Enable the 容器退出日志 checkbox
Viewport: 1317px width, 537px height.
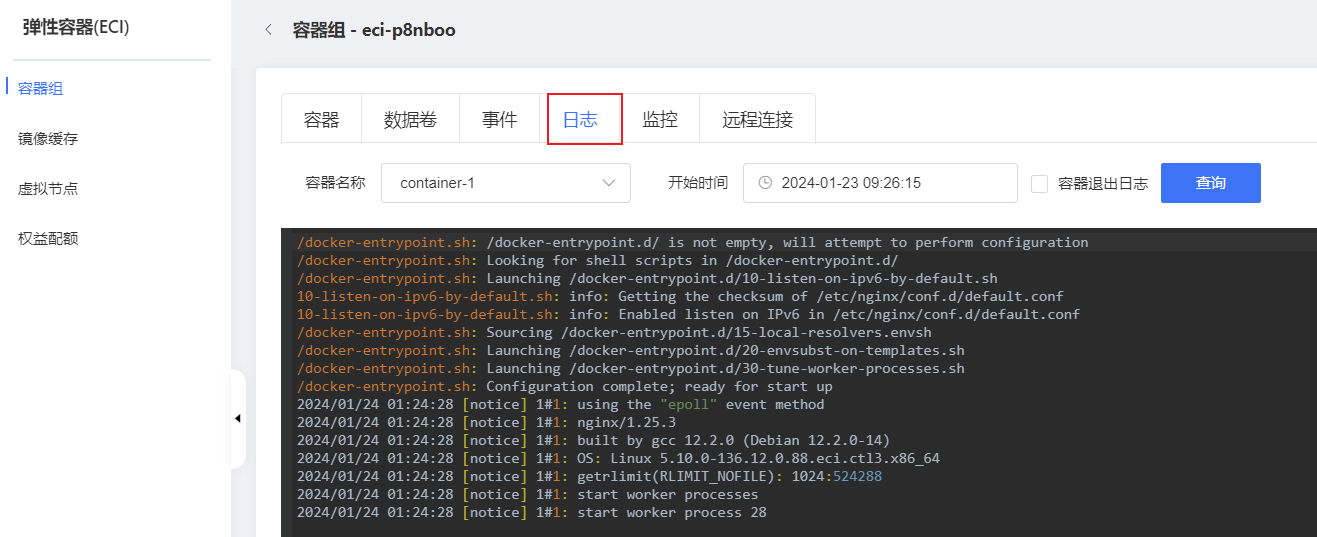[x=1039, y=184]
